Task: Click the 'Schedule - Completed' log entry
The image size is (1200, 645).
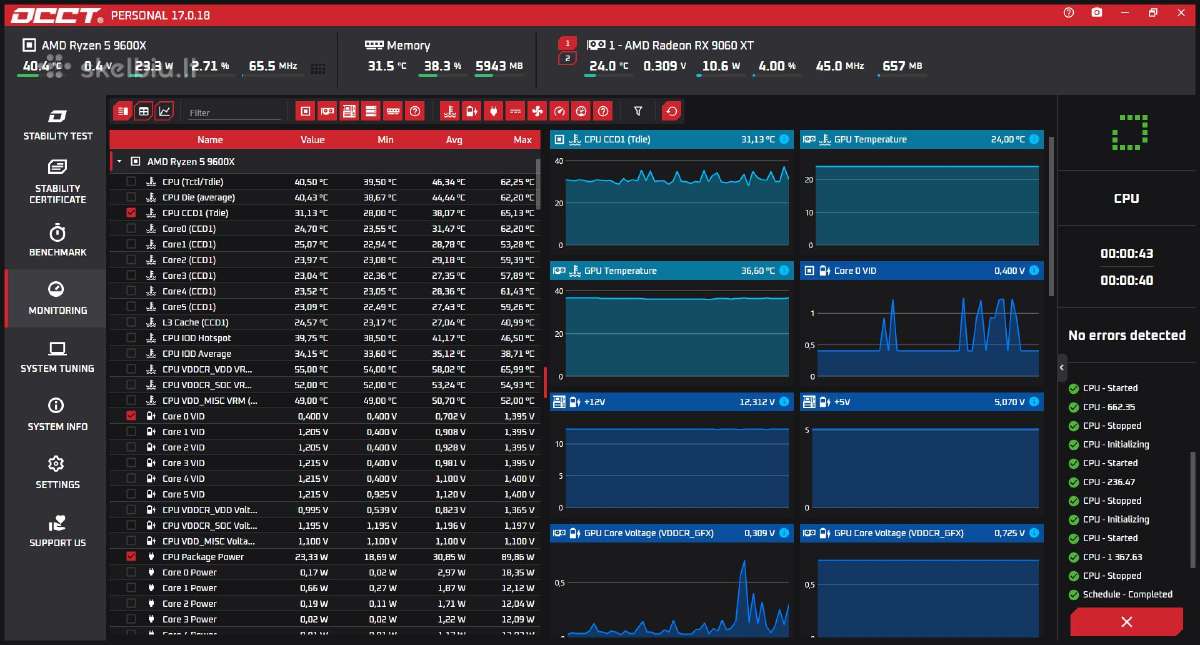Action: [x=1120, y=594]
